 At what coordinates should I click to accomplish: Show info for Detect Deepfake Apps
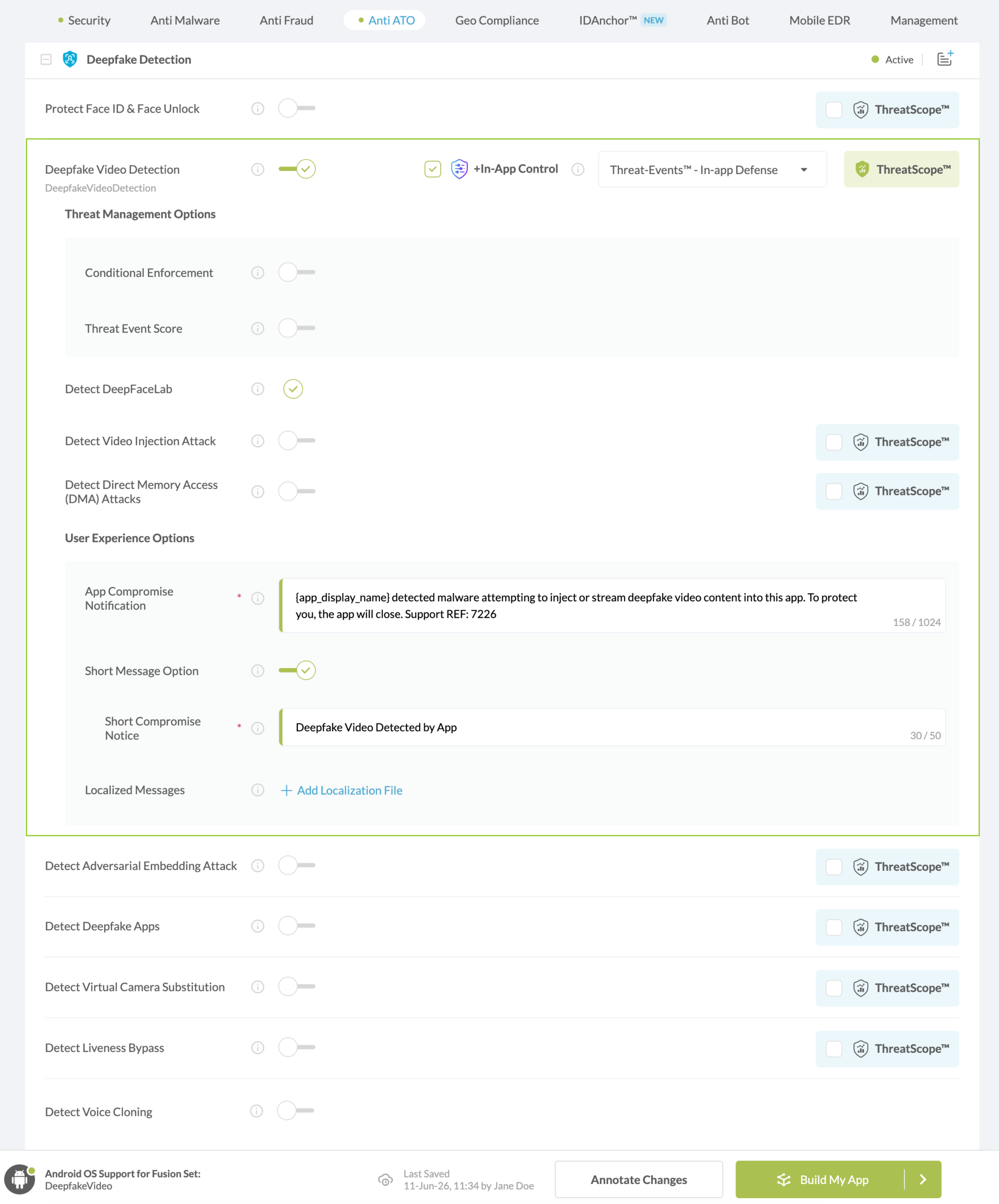pyautogui.click(x=258, y=927)
